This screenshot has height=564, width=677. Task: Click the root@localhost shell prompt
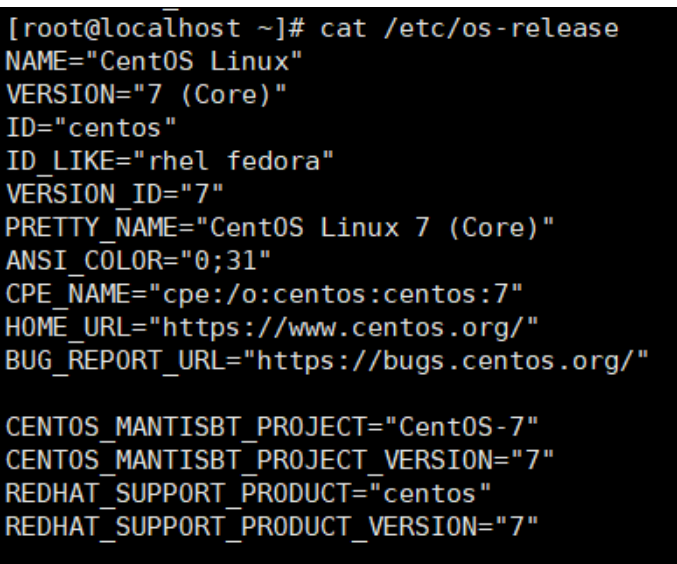156,29
